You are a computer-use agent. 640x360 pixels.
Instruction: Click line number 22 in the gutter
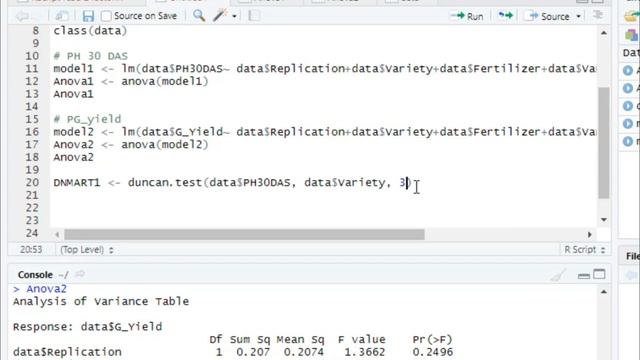point(32,208)
